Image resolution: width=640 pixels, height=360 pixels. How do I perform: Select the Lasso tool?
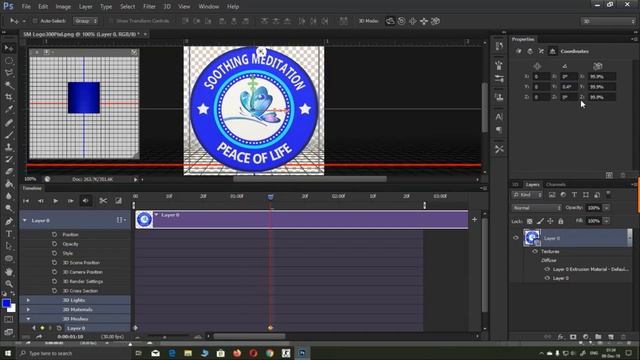point(9,73)
